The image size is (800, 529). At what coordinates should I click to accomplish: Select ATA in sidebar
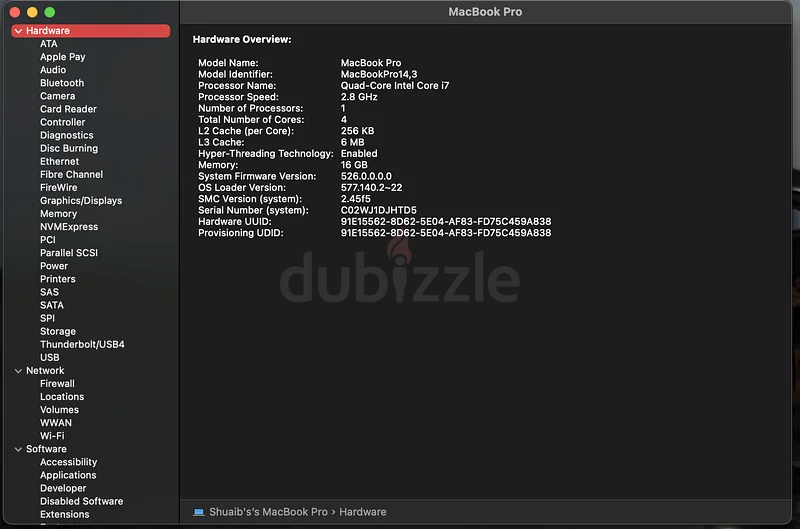tap(49, 44)
